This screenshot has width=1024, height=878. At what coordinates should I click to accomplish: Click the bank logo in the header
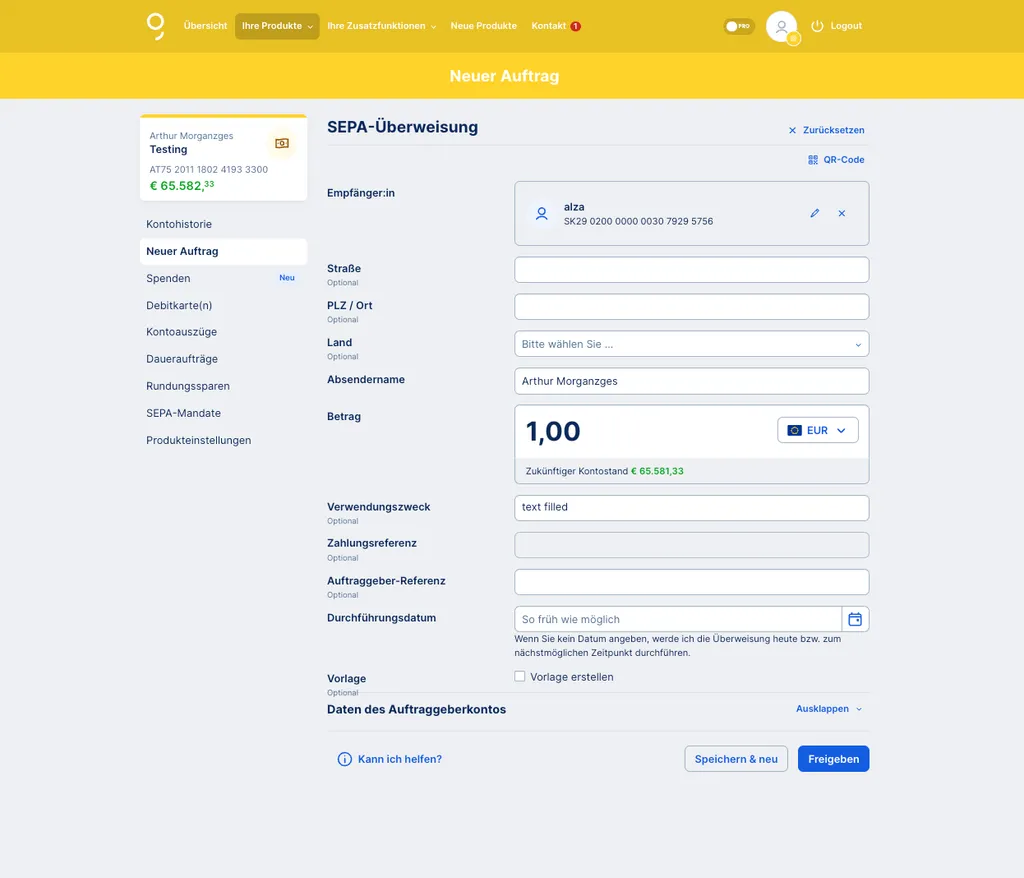pos(155,26)
